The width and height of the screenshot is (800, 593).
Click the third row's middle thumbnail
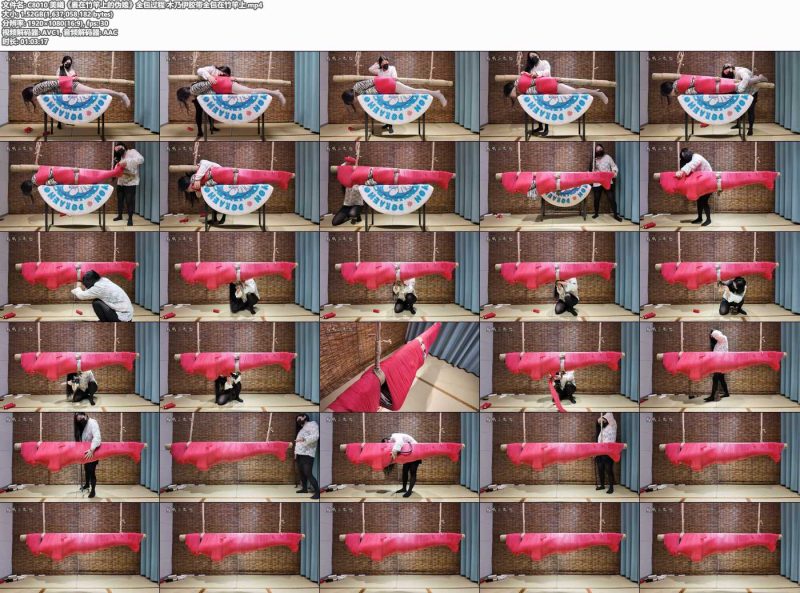click(399, 276)
